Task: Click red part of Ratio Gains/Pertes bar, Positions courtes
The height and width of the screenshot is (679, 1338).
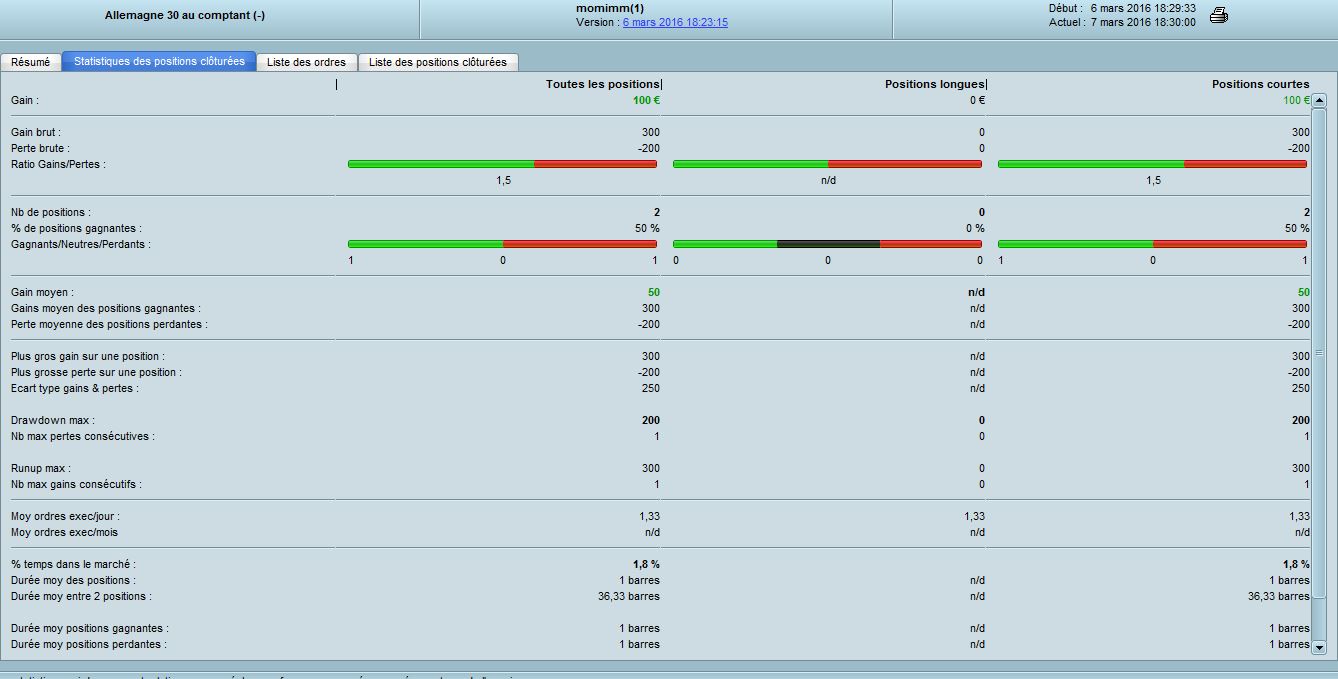Action: coord(1245,164)
